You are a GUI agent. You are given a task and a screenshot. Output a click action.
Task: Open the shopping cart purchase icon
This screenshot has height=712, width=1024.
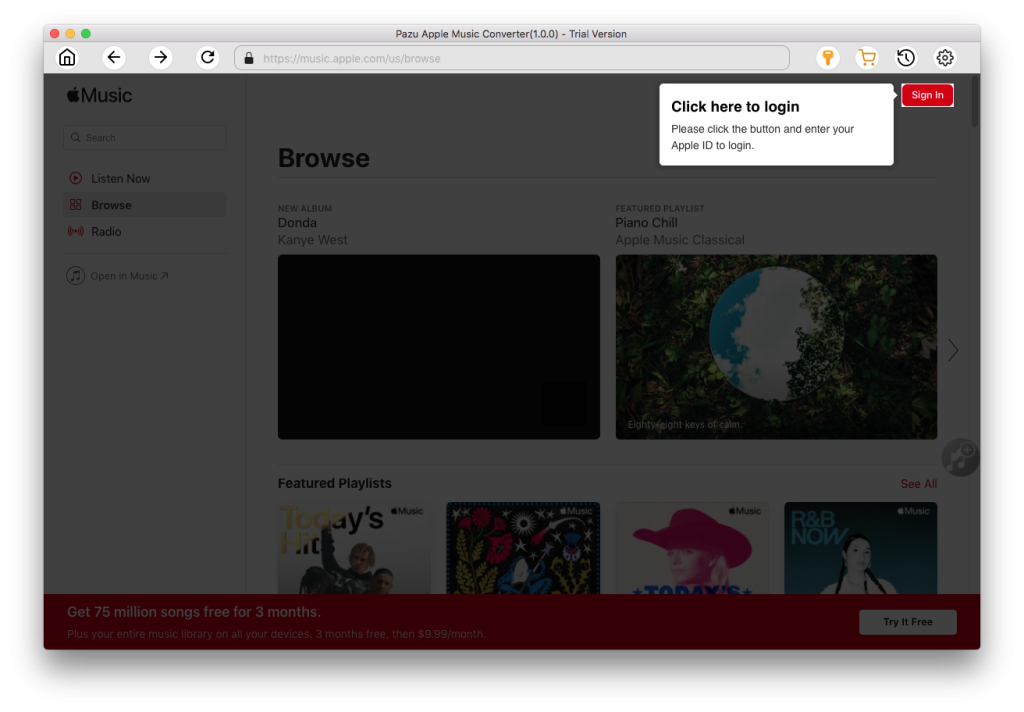[x=867, y=58]
